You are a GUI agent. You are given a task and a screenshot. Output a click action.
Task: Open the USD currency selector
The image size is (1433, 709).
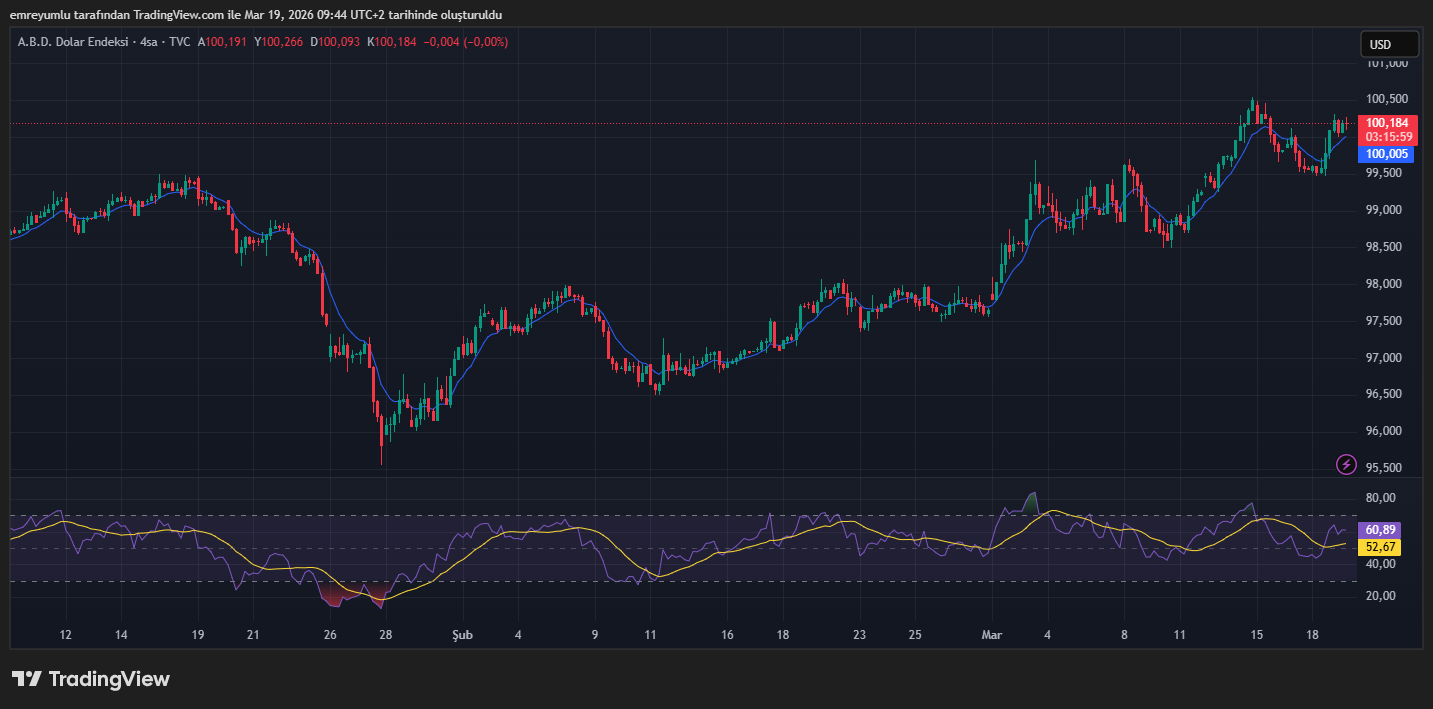coord(1389,44)
